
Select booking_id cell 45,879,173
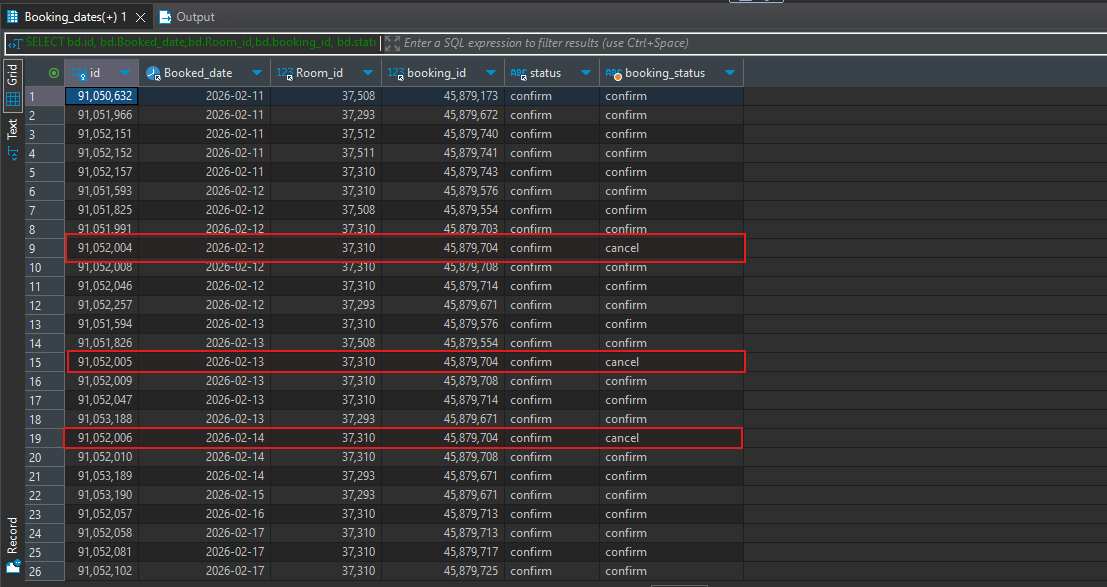443,96
